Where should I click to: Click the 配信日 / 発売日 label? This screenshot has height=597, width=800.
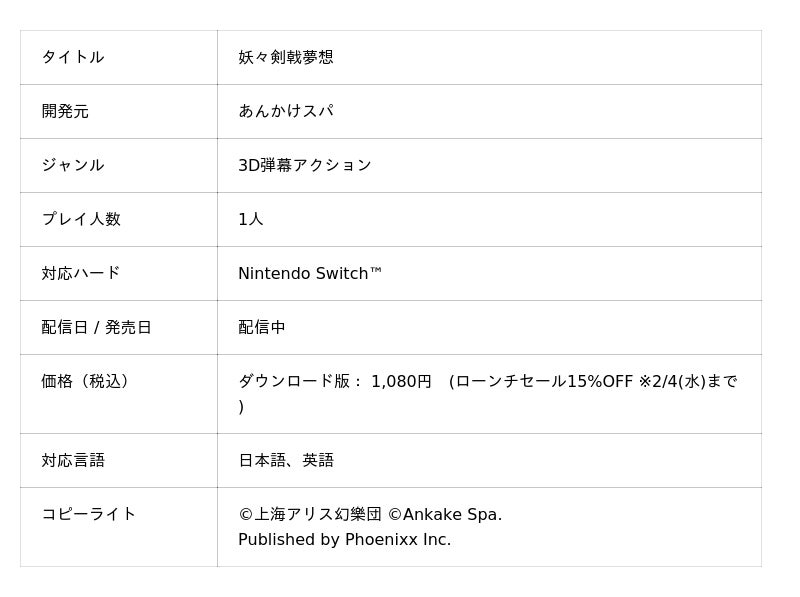coord(97,327)
